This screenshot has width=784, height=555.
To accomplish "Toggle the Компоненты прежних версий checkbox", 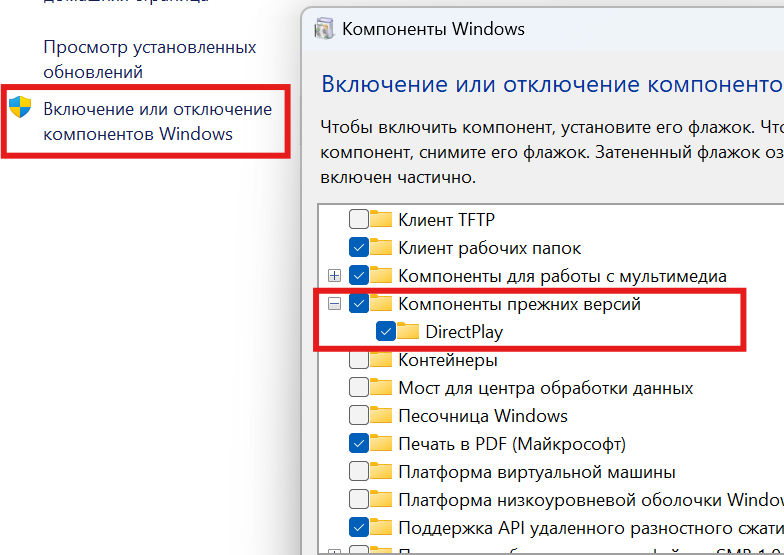I will coord(358,304).
